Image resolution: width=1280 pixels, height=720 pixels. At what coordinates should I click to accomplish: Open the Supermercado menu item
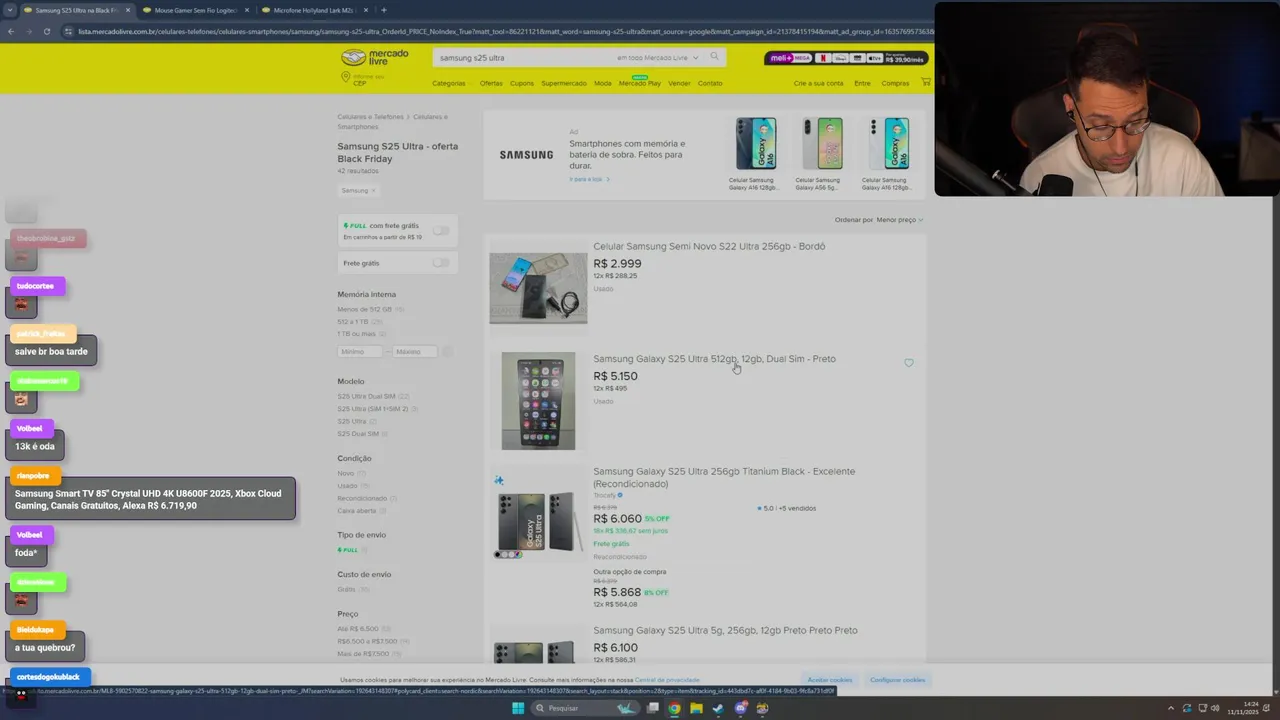(x=564, y=83)
